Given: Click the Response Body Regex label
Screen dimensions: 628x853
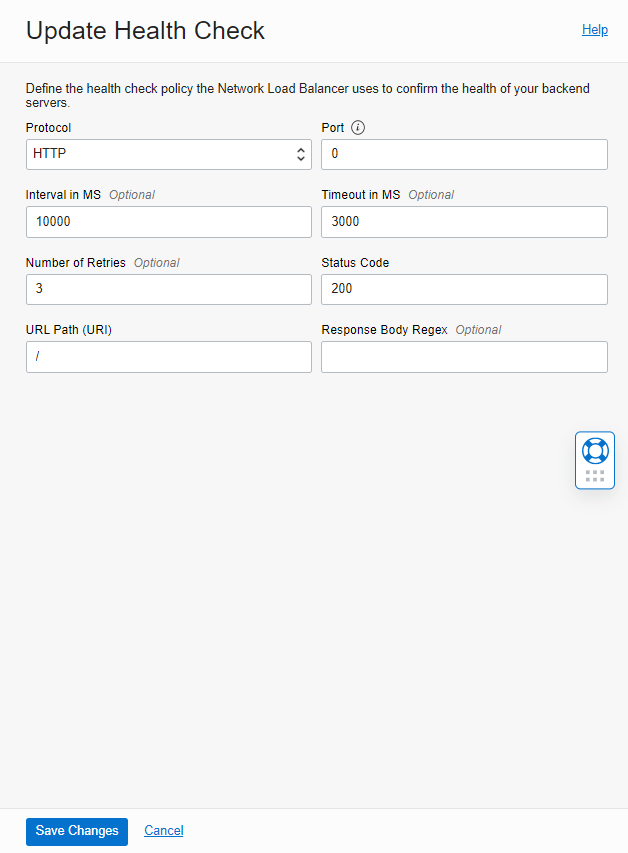Looking at the screenshot, I should tap(384, 330).
